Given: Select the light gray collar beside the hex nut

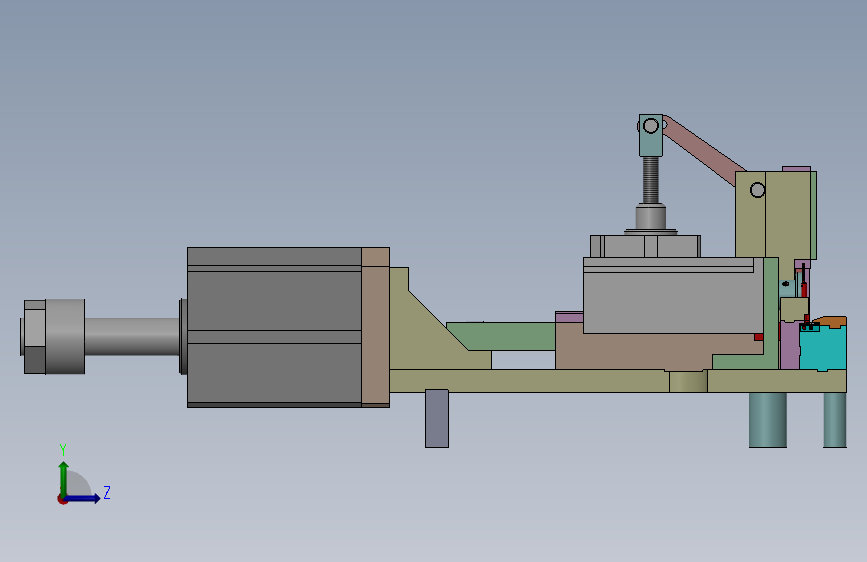Looking at the screenshot, I should (65, 336).
